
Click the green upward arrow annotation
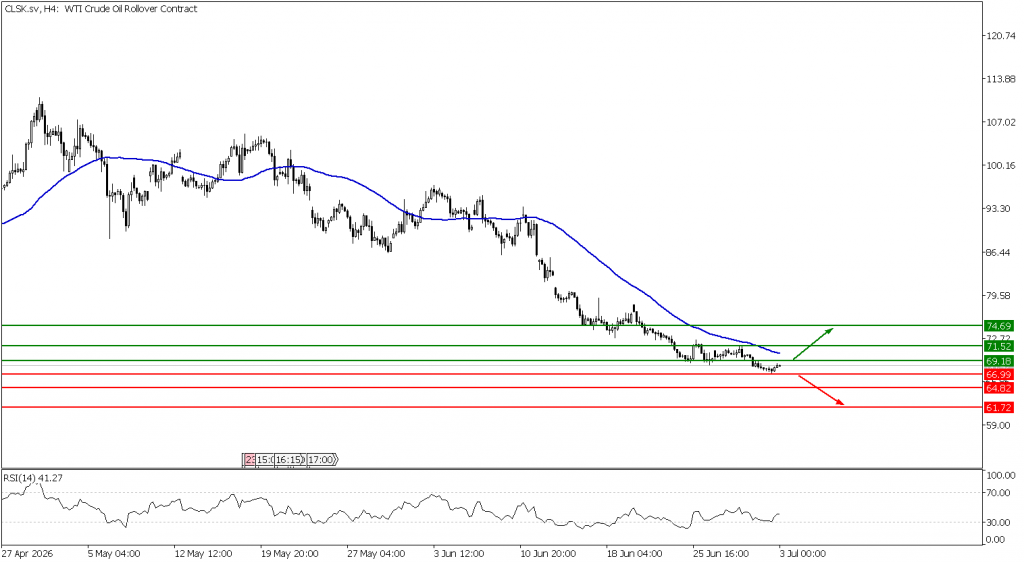pos(813,344)
